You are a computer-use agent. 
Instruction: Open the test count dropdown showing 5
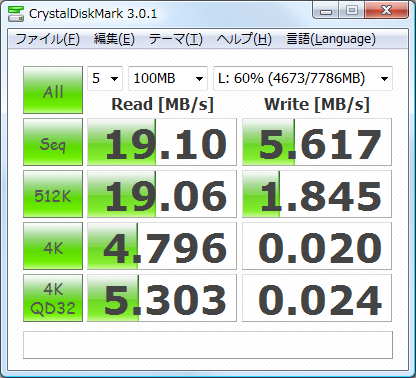click(x=105, y=78)
